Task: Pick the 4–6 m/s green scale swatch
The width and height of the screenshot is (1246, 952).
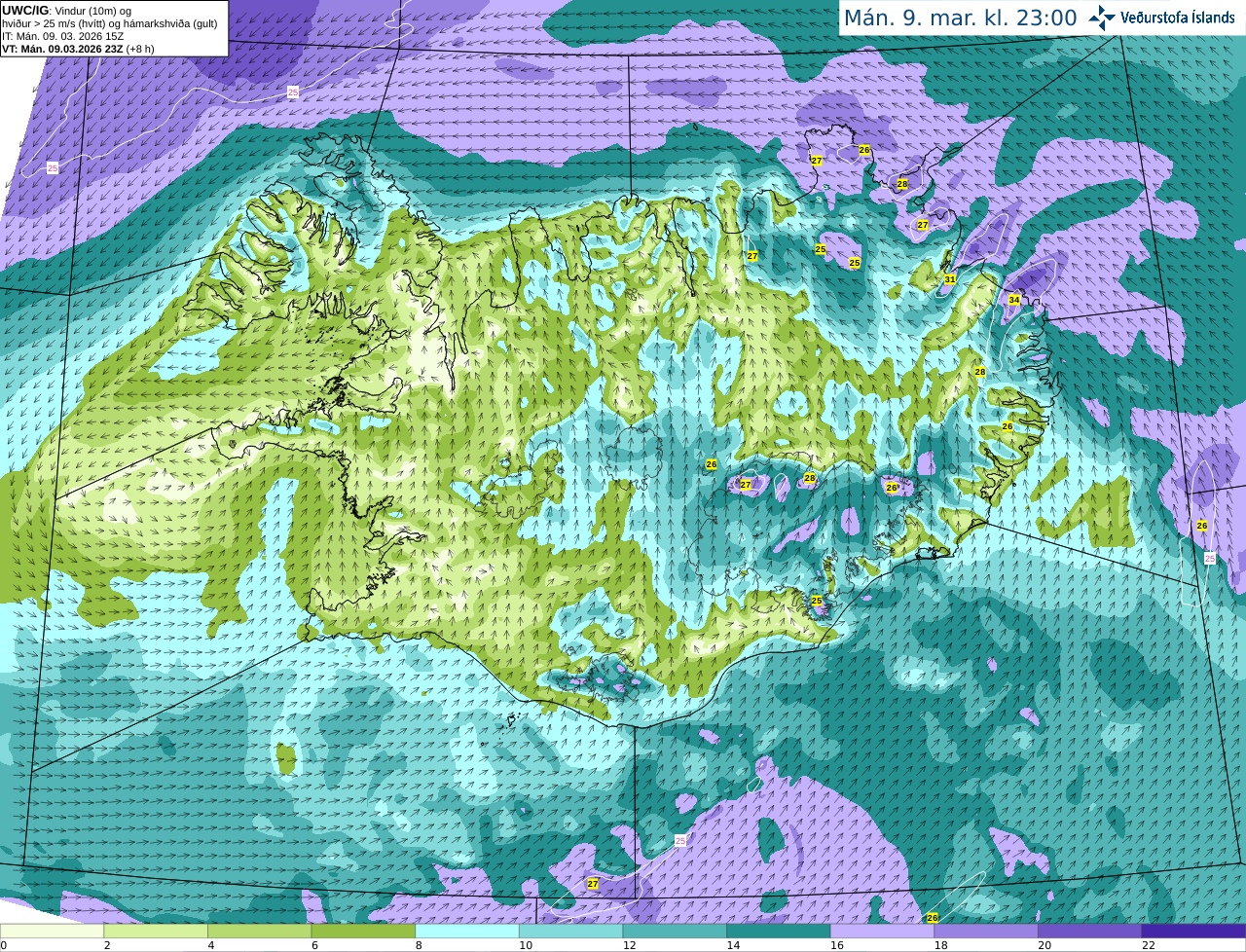Action: point(260,931)
